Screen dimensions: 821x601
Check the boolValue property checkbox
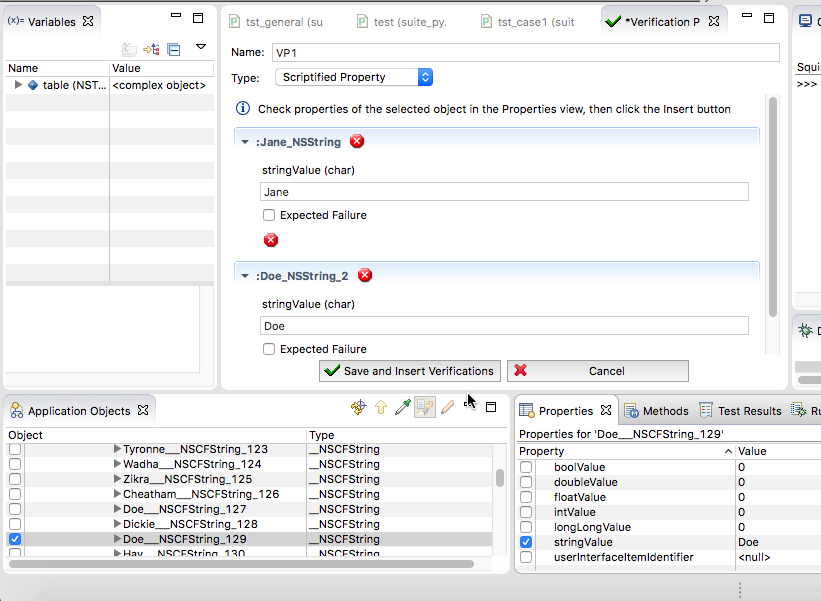tap(526, 467)
